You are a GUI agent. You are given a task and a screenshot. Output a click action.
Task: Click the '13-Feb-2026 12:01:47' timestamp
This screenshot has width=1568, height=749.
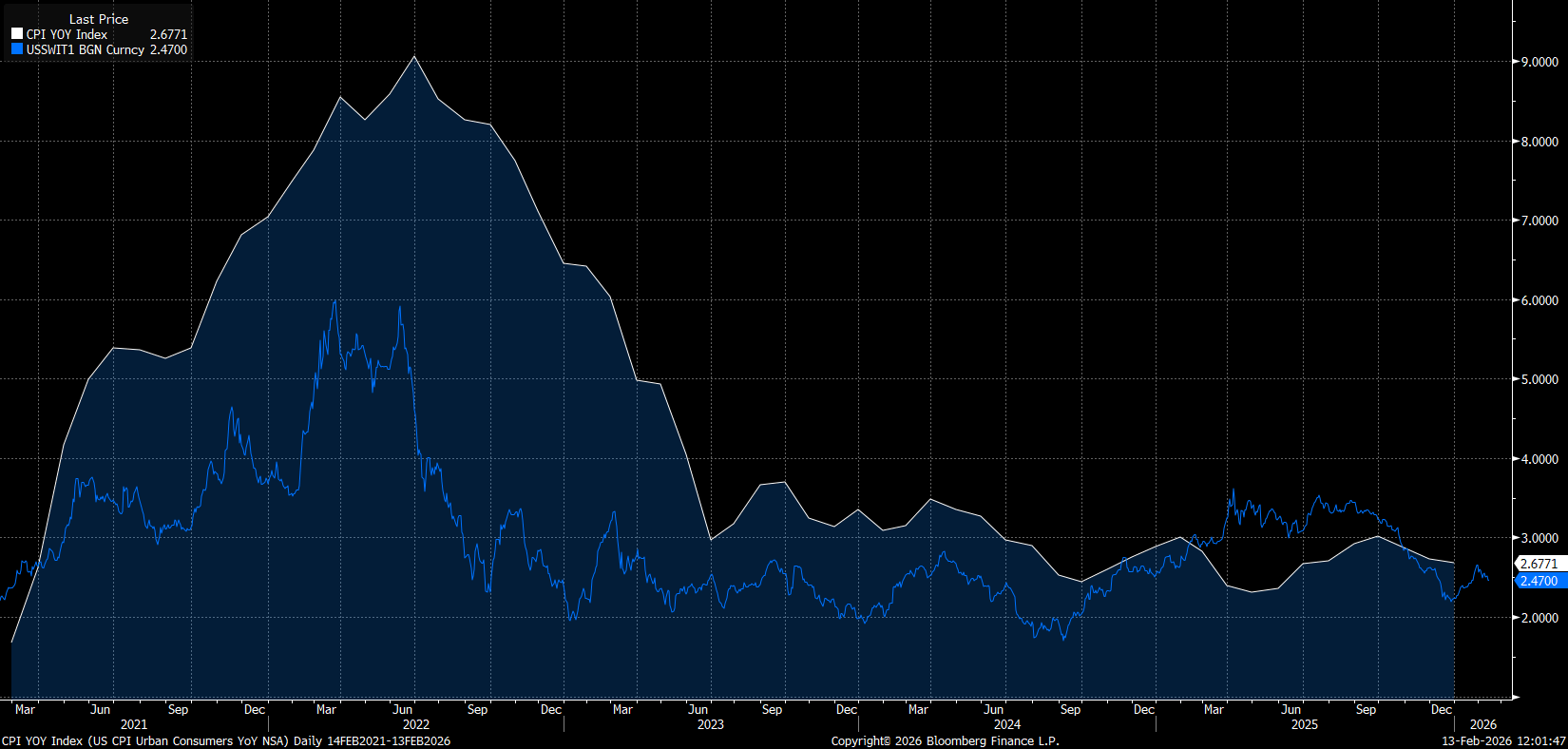pos(1504,740)
